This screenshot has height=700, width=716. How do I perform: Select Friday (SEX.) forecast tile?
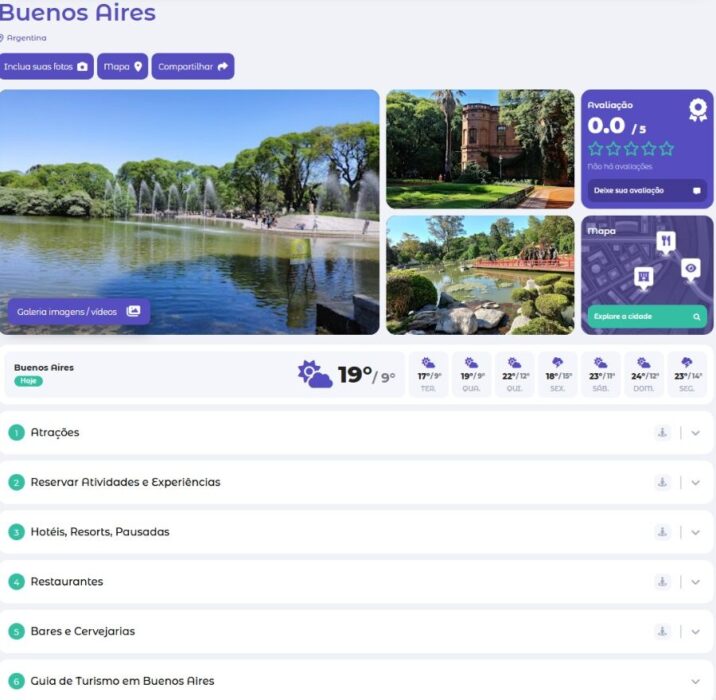click(x=558, y=375)
